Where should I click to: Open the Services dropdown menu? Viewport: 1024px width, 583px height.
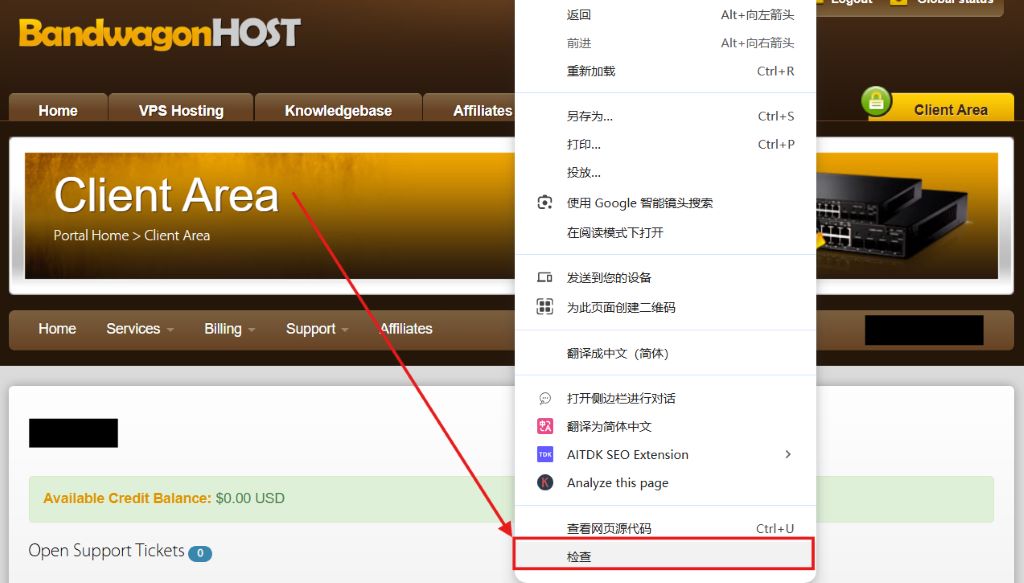click(140, 329)
